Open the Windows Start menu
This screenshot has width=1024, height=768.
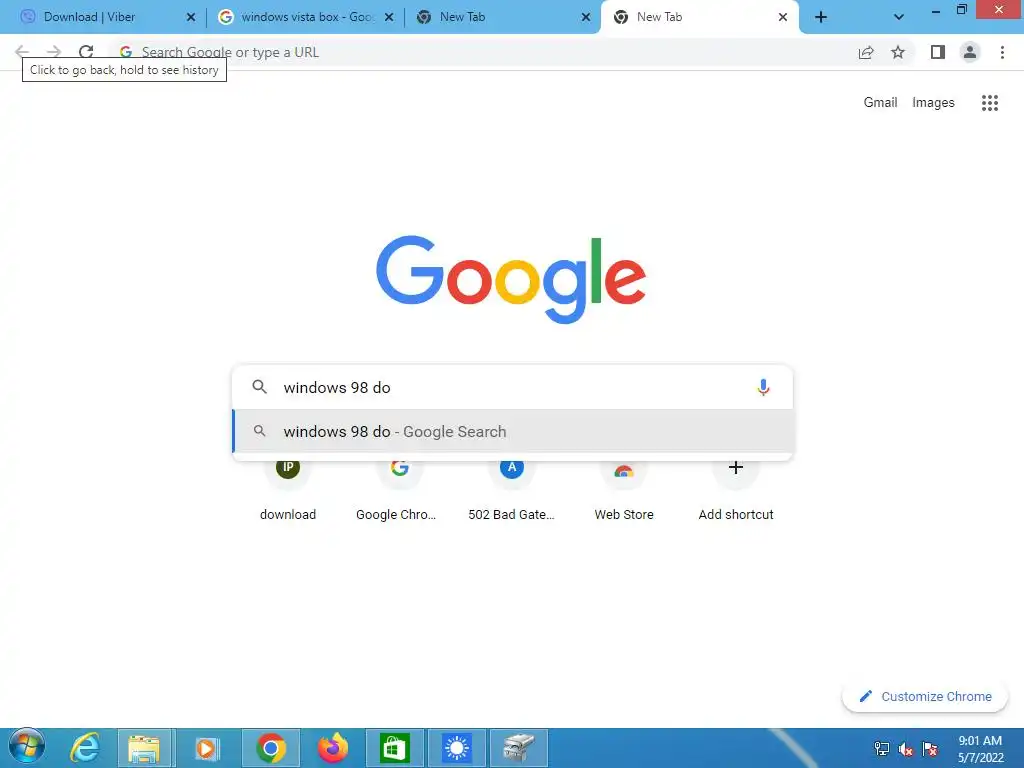pyautogui.click(x=27, y=747)
